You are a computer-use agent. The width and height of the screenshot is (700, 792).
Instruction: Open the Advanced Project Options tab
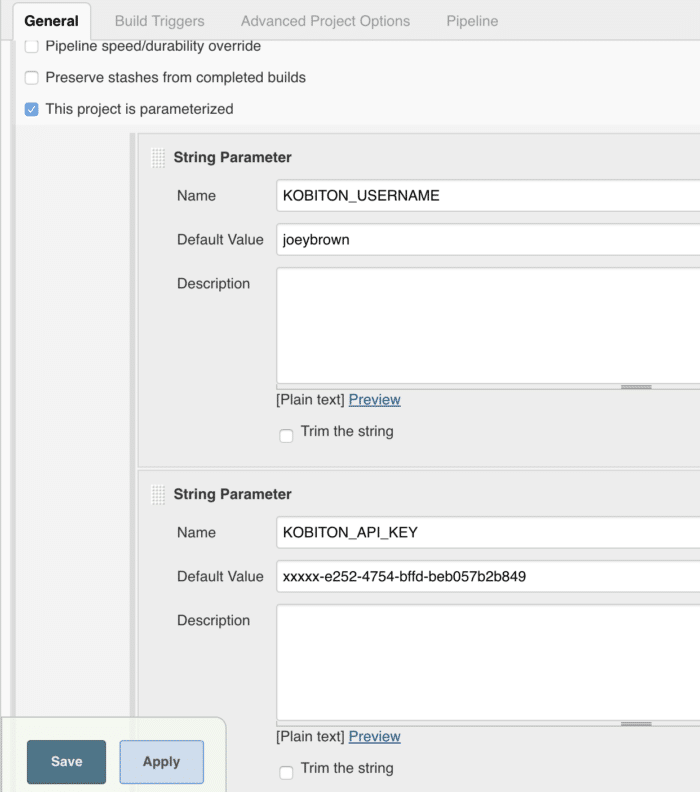click(x=325, y=21)
